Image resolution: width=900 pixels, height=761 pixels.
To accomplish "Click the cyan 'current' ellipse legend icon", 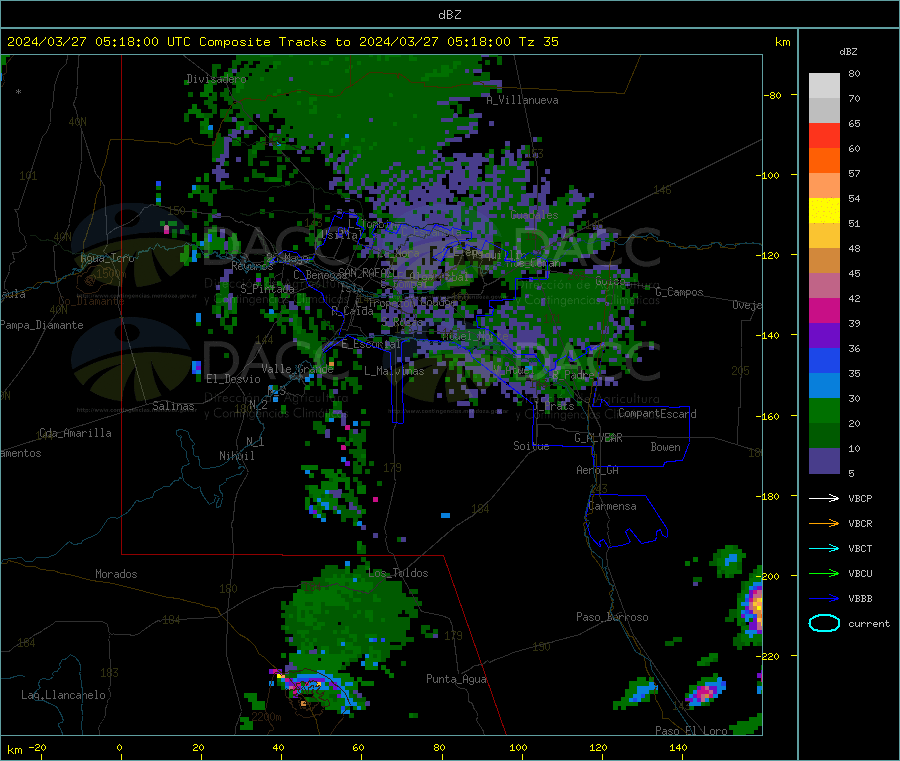I will coord(824,623).
